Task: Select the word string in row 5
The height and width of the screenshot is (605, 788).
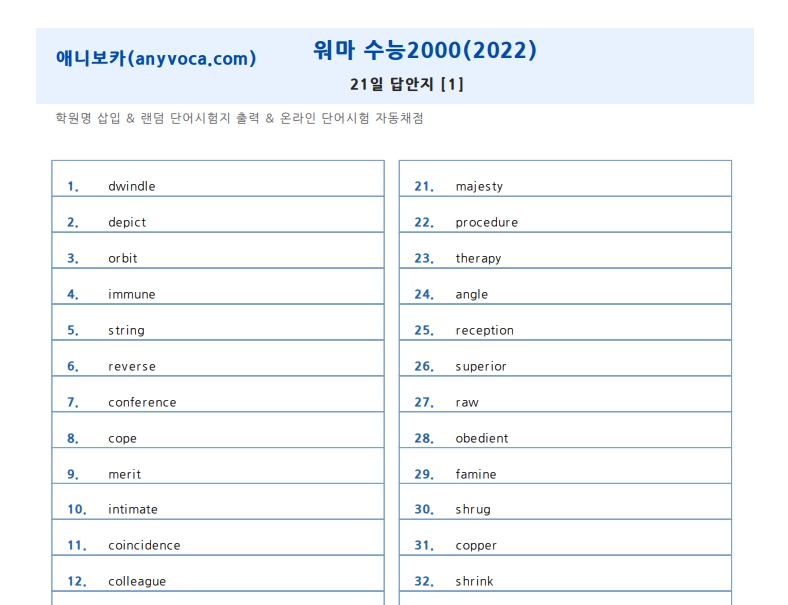Action: tap(126, 331)
